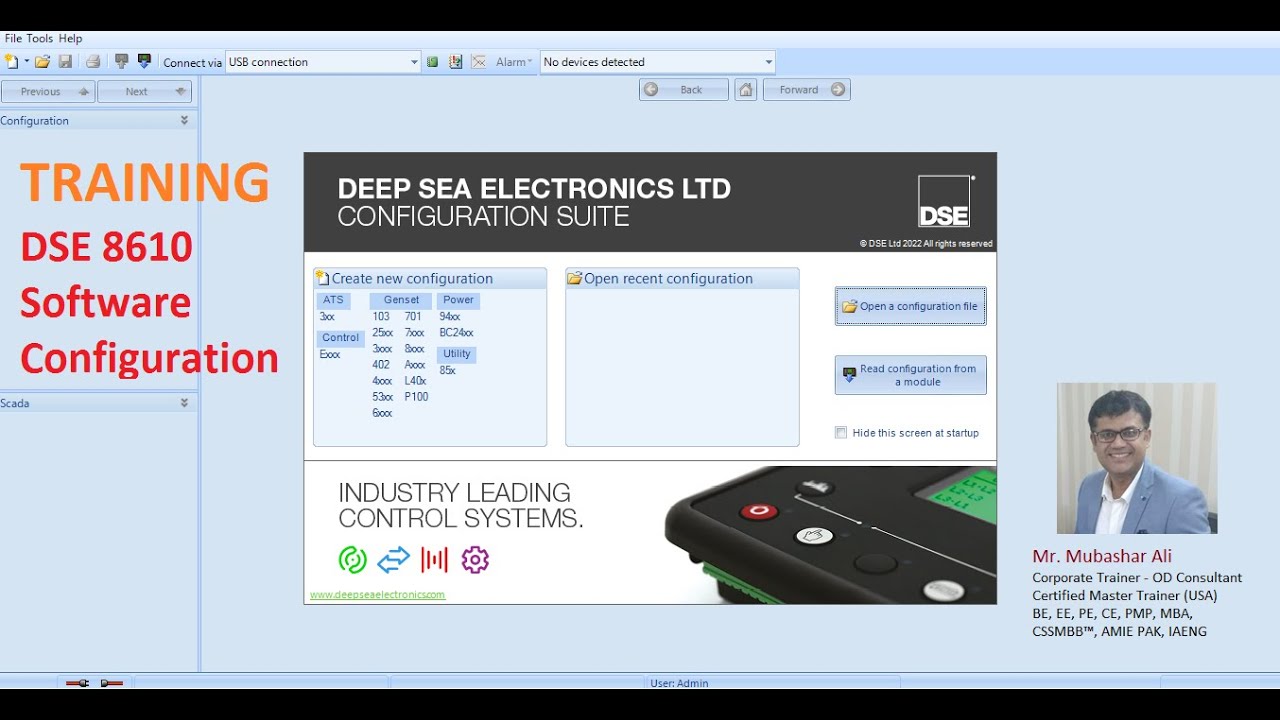Select Genset 6xxx module type

click(382, 413)
